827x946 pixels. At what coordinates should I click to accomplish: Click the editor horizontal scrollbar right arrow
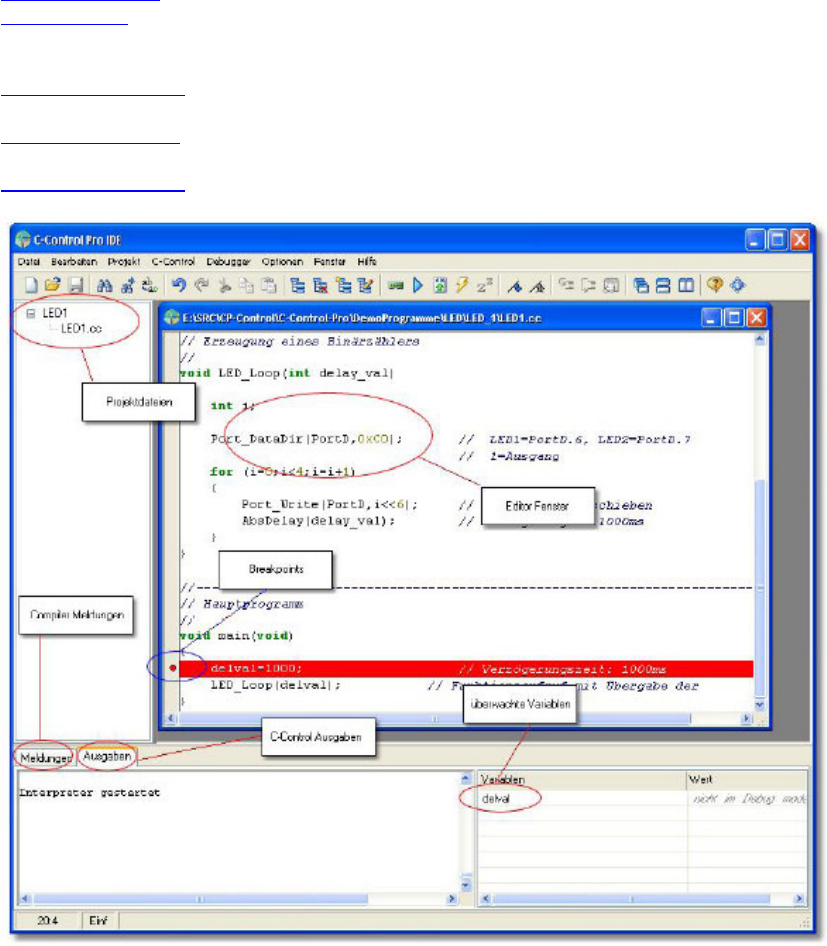point(747,719)
